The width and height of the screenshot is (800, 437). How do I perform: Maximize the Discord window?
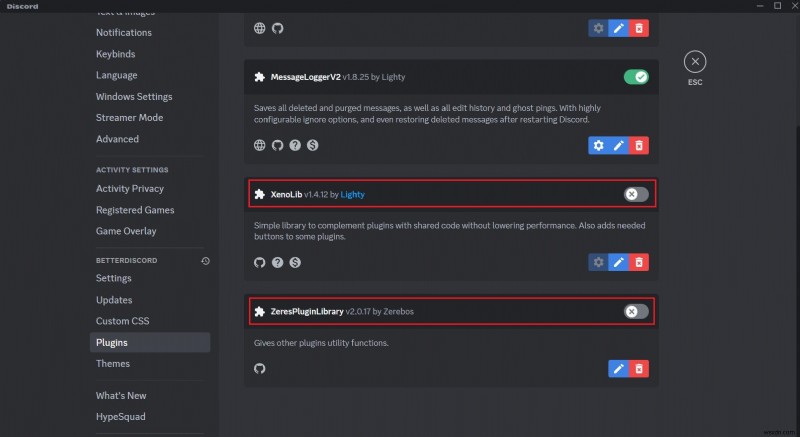click(777, 6)
